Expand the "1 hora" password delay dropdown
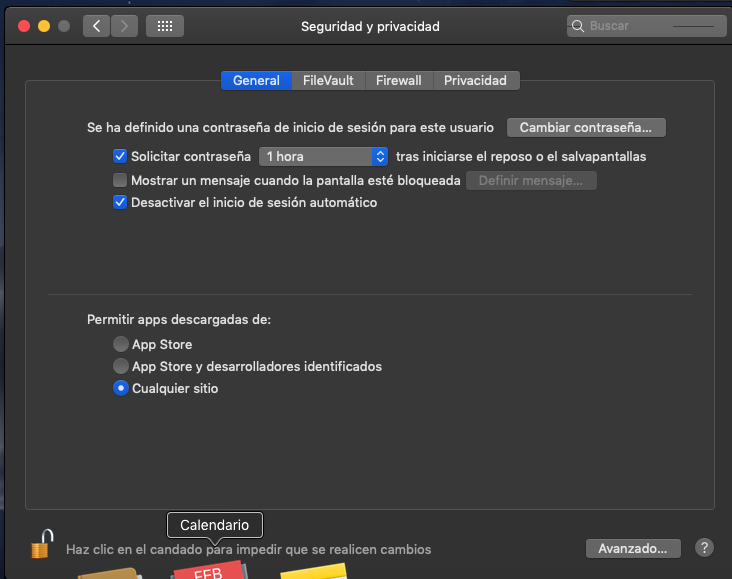Screen dimensions: 732x579 [323, 156]
